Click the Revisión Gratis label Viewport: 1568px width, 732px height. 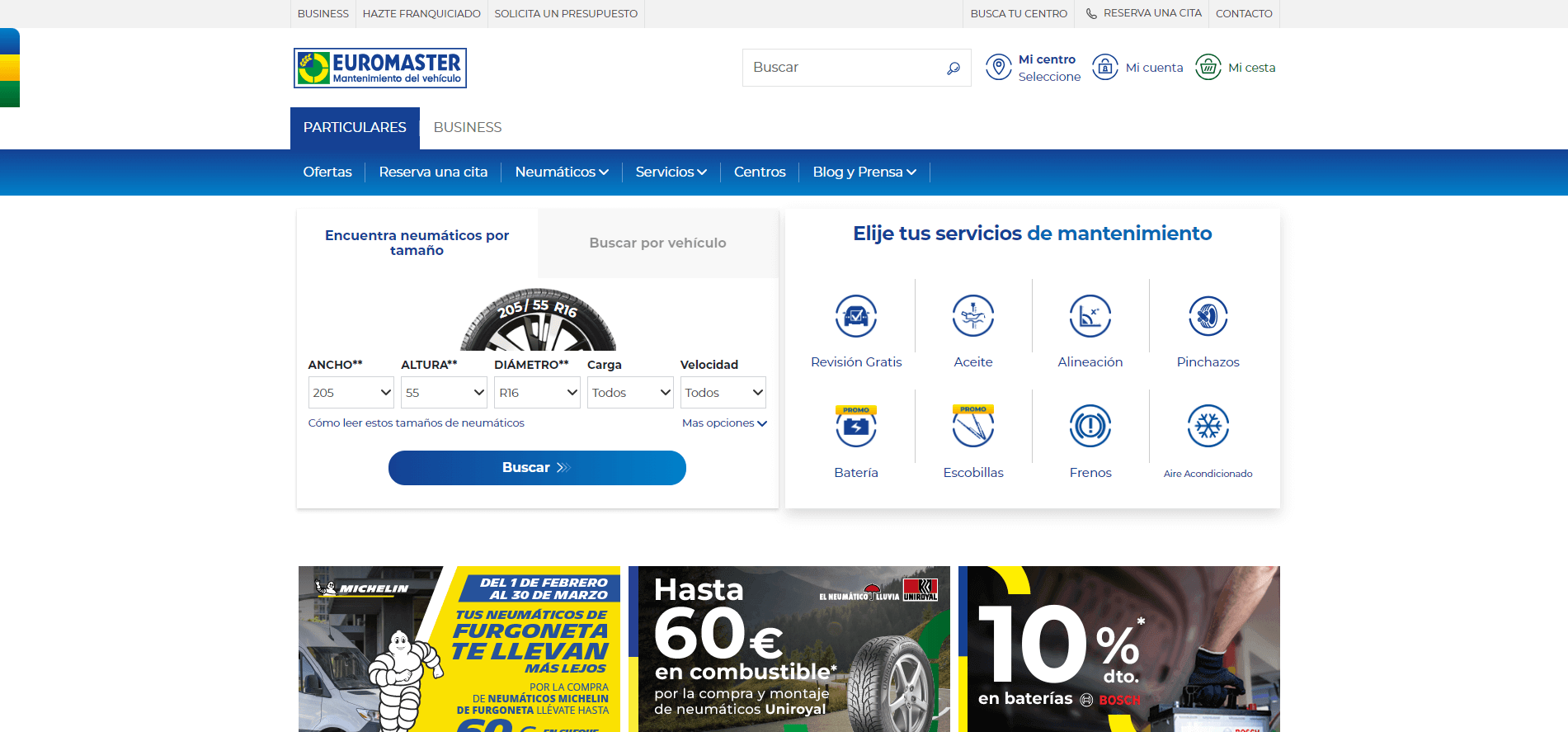856,362
